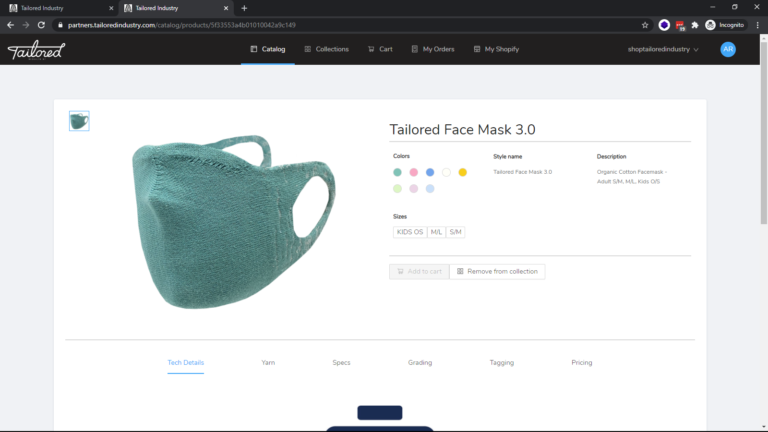Open a new browser tab
The height and width of the screenshot is (432, 768).
244,8
